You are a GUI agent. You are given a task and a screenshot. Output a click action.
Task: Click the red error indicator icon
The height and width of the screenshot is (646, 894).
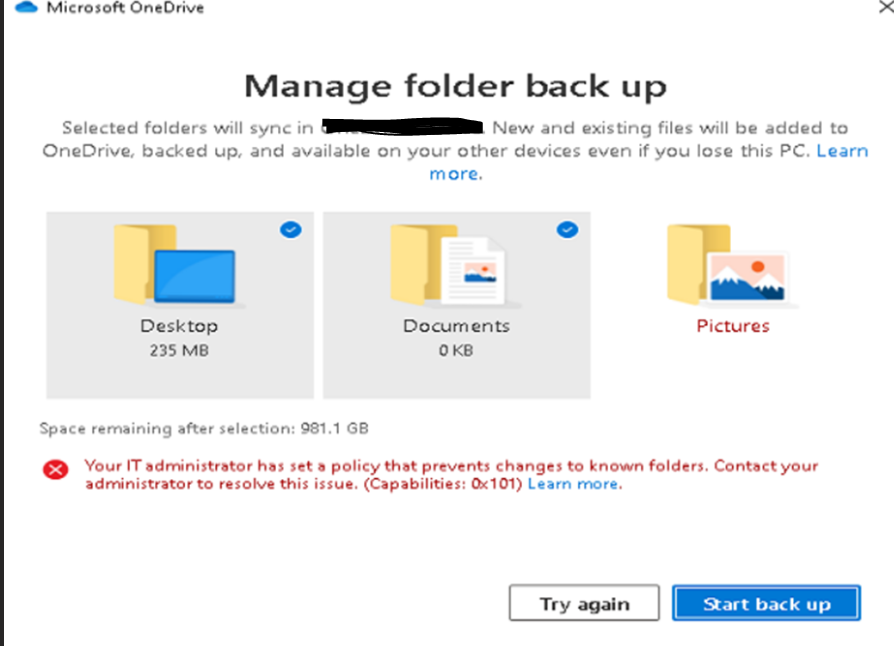point(55,470)
